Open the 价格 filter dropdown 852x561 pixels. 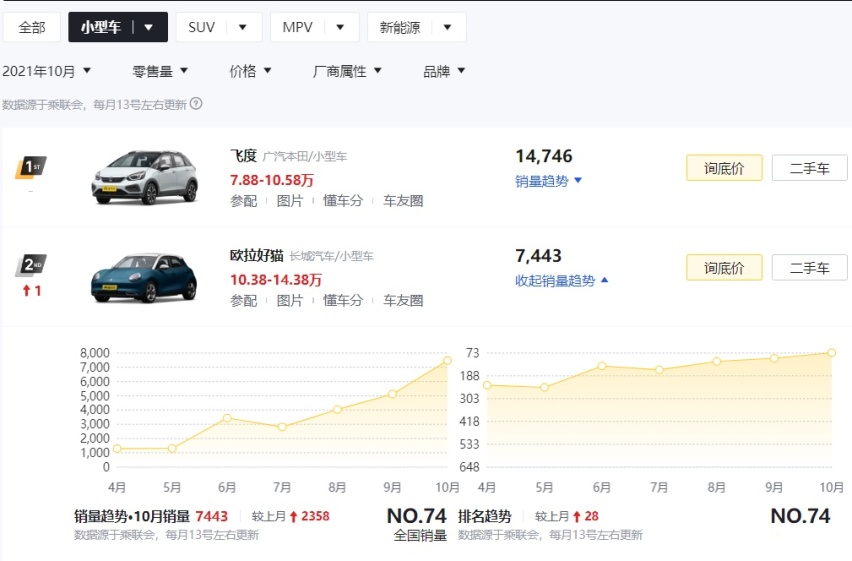tap(250, 71)
